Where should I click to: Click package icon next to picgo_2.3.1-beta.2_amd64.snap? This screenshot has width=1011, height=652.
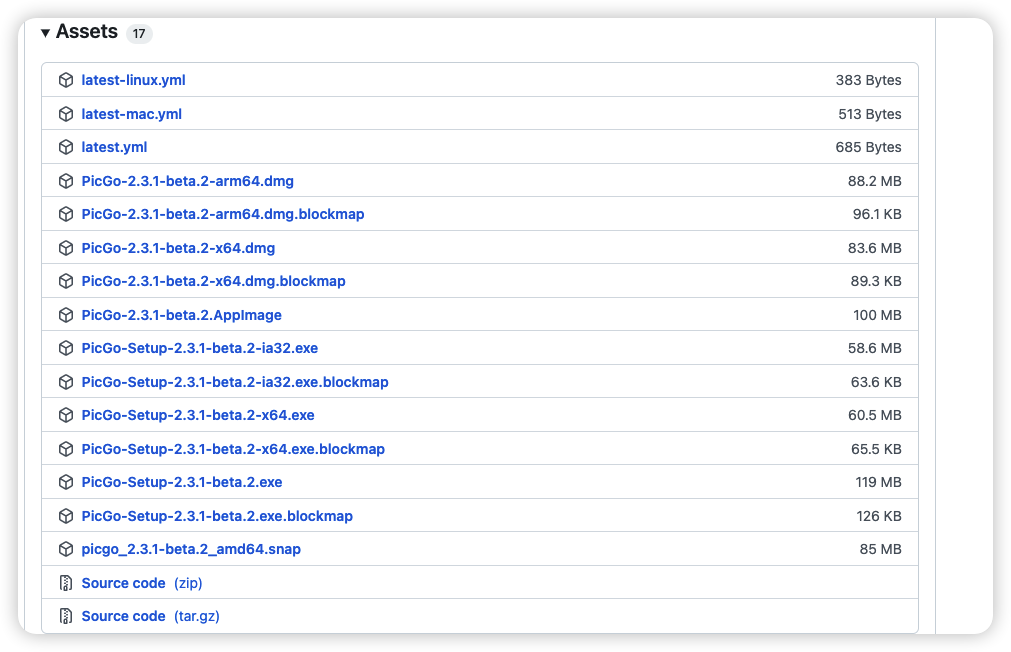pyautogui.click(x=66, y=549)
